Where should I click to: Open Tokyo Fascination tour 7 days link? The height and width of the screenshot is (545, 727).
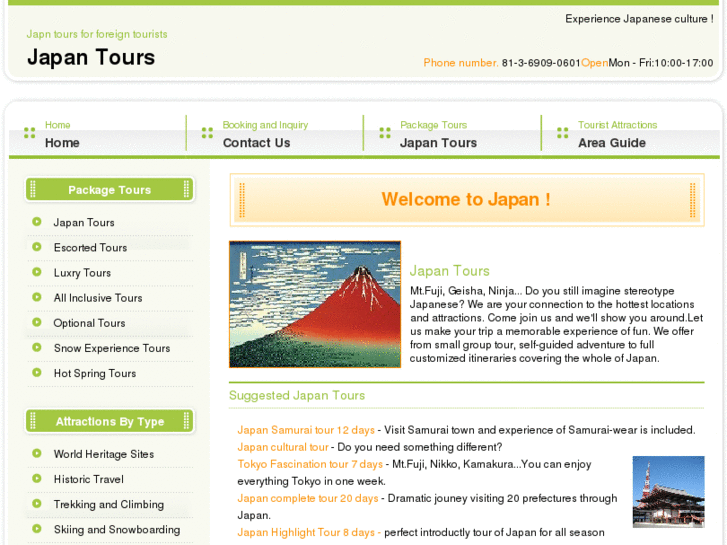coord(310,464)
